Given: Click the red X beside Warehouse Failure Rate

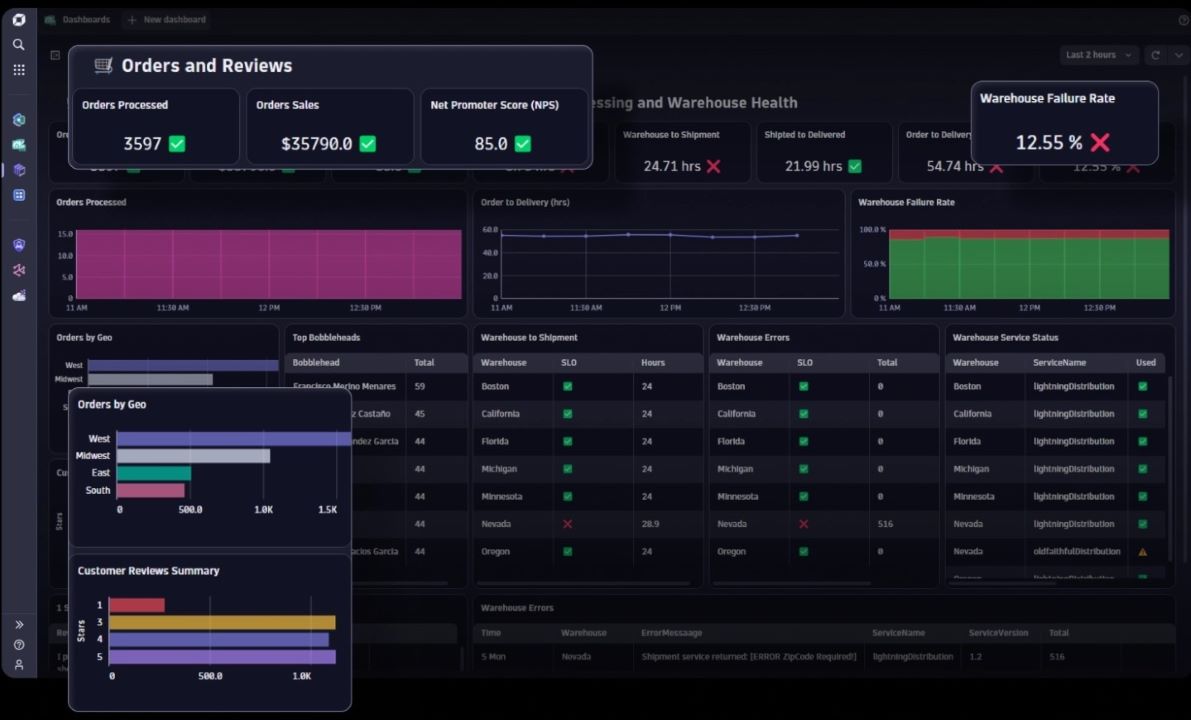Looking at the screenshot, I should pyautogui.click(x=1099, y=142).
